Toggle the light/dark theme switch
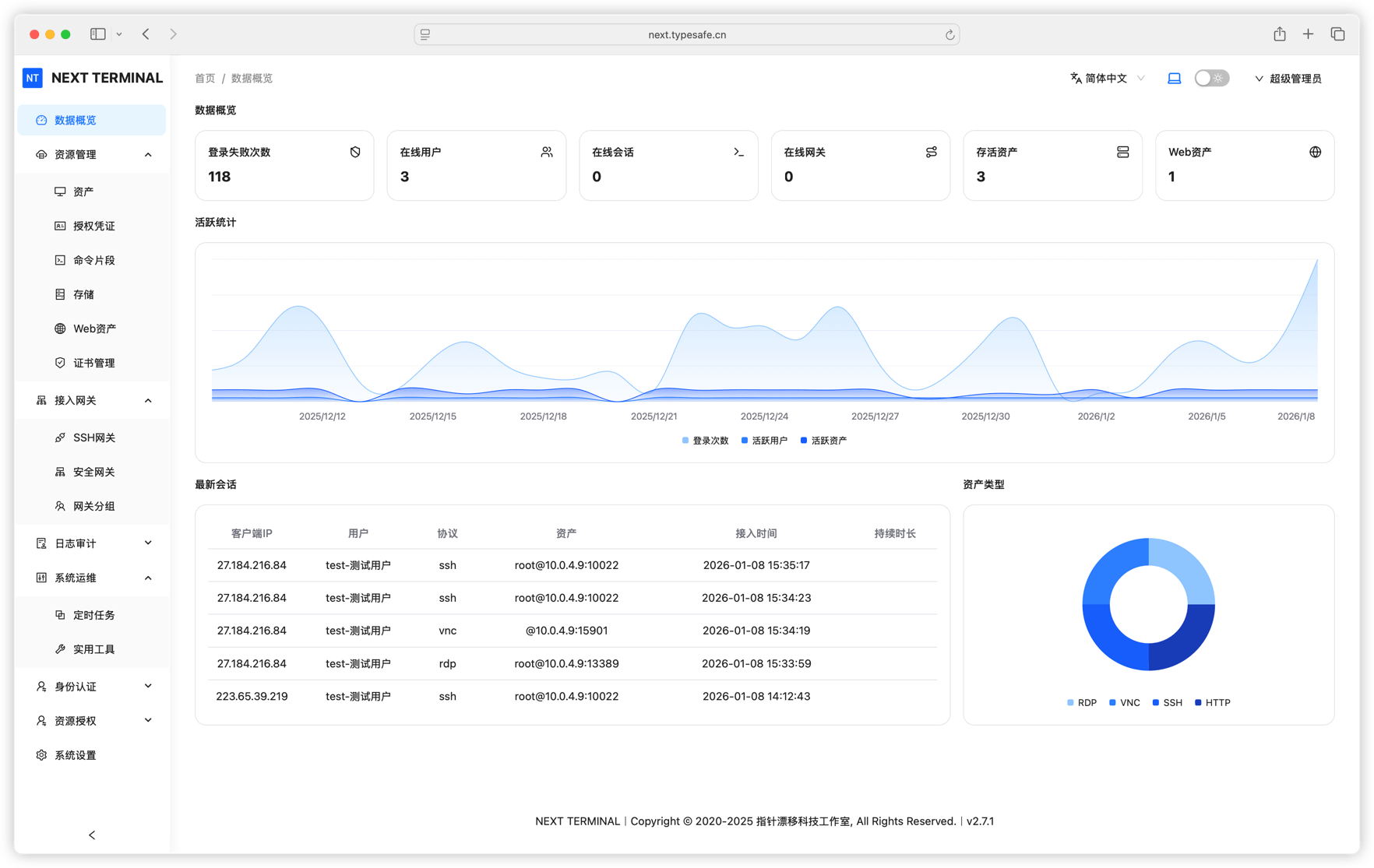Screen dimensions: 1374x868 tap(1211, 78)
